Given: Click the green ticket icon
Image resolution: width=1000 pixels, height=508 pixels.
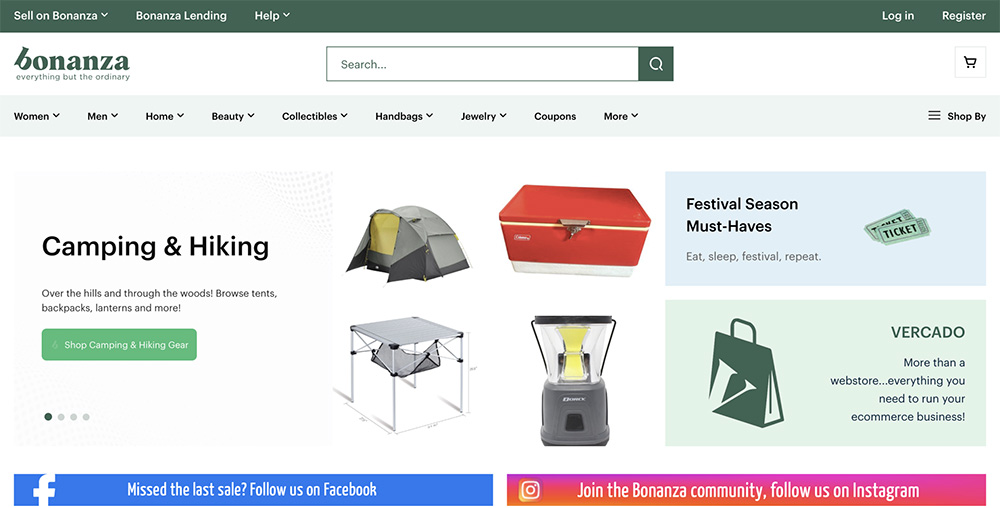Looking at the screenshot, I should pos(897,228).
